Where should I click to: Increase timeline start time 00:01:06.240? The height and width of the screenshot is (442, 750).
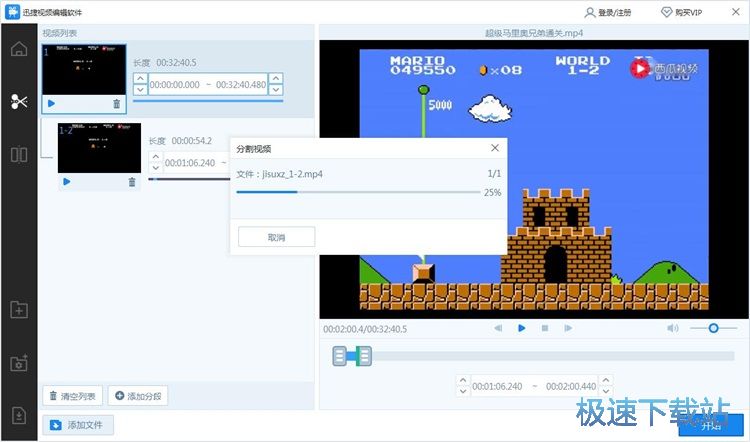tap(463, 381)
